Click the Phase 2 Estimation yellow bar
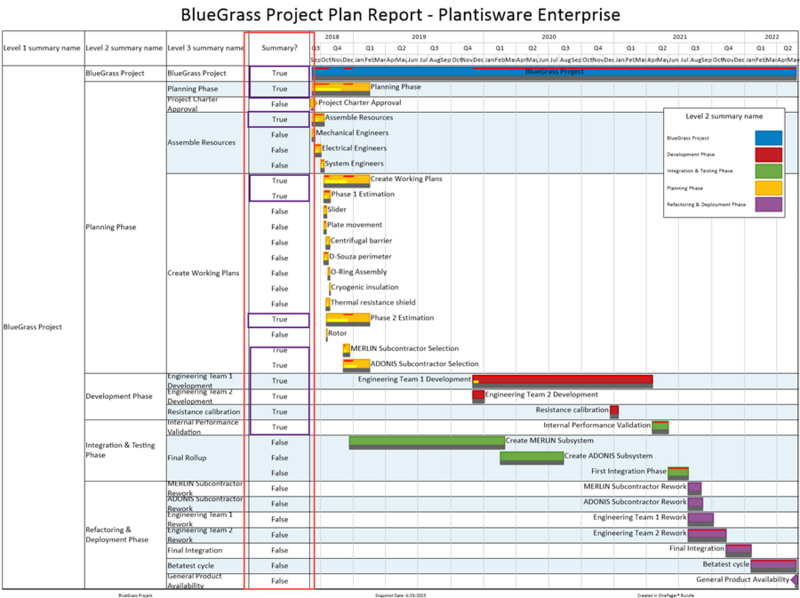 coord(347,319)
